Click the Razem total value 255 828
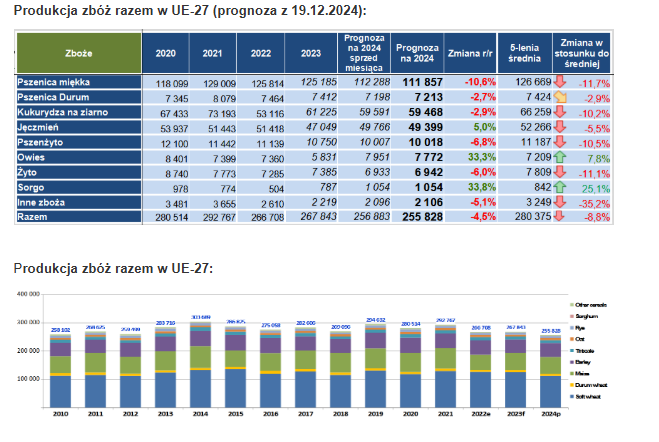 pyautogui.click(x=412, y=217)
